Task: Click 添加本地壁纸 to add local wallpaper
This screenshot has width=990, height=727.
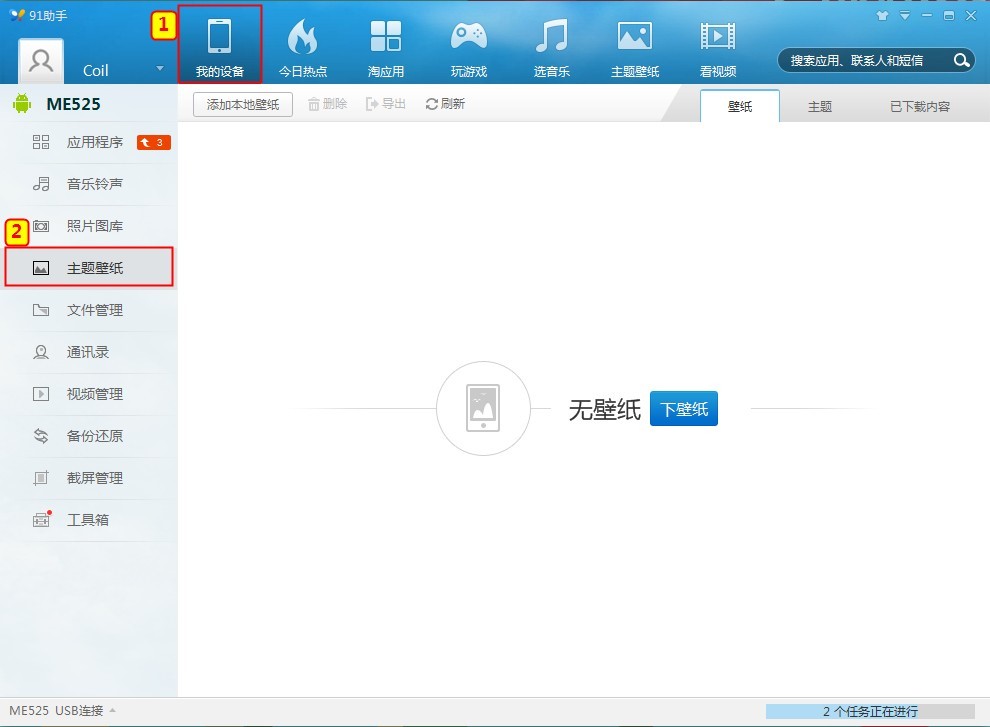Action: click(x=241, y=103)
